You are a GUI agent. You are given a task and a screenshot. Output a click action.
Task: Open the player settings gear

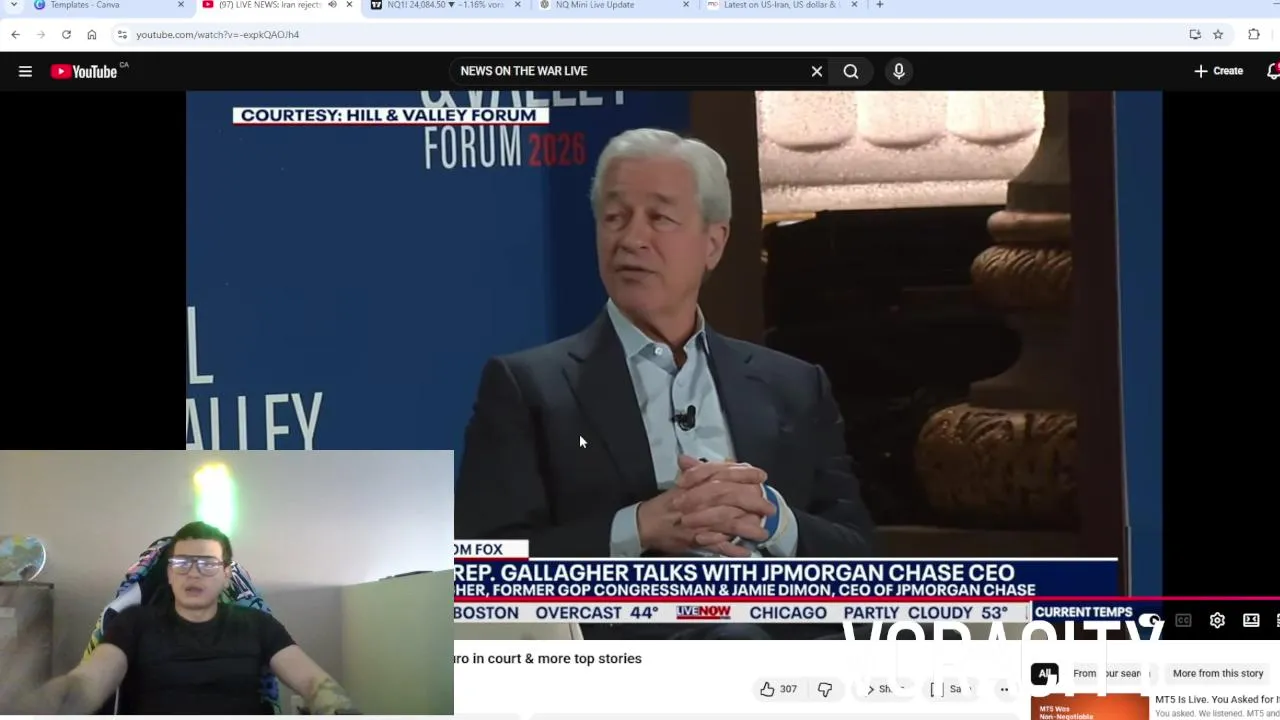pos(1217,620)
